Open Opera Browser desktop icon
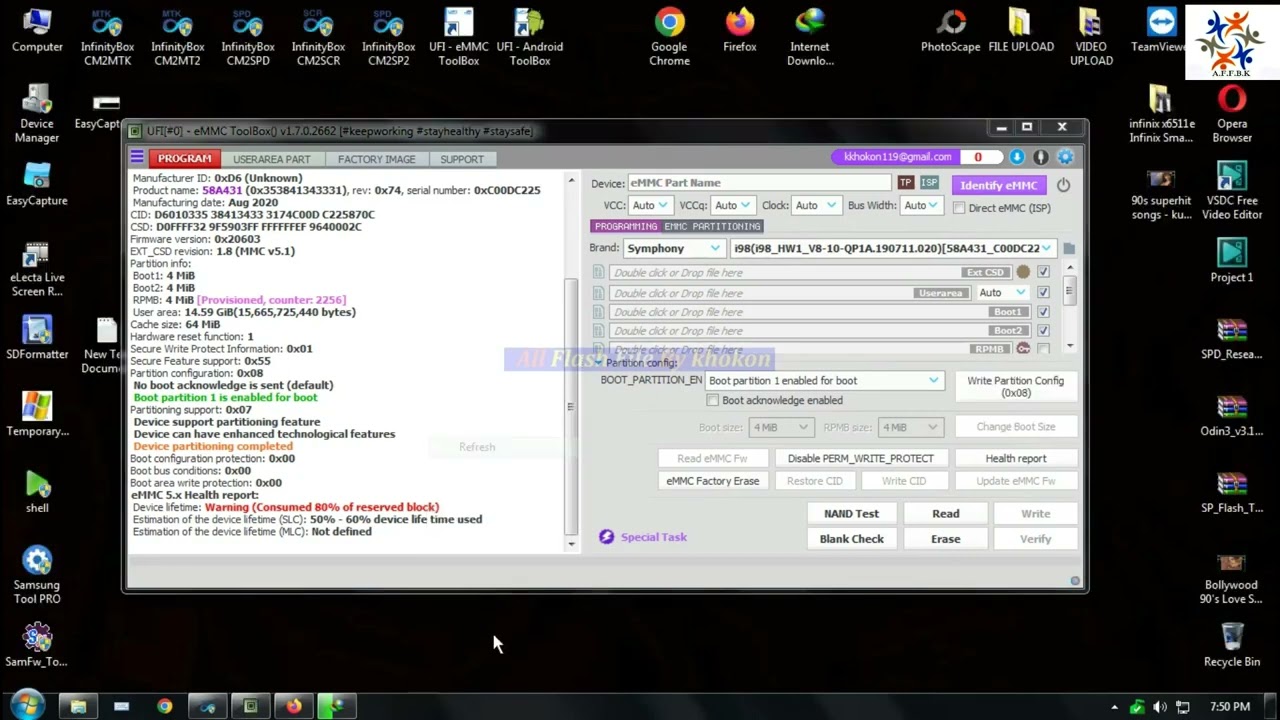The image size is (1280, 720). pos(1232,115)
